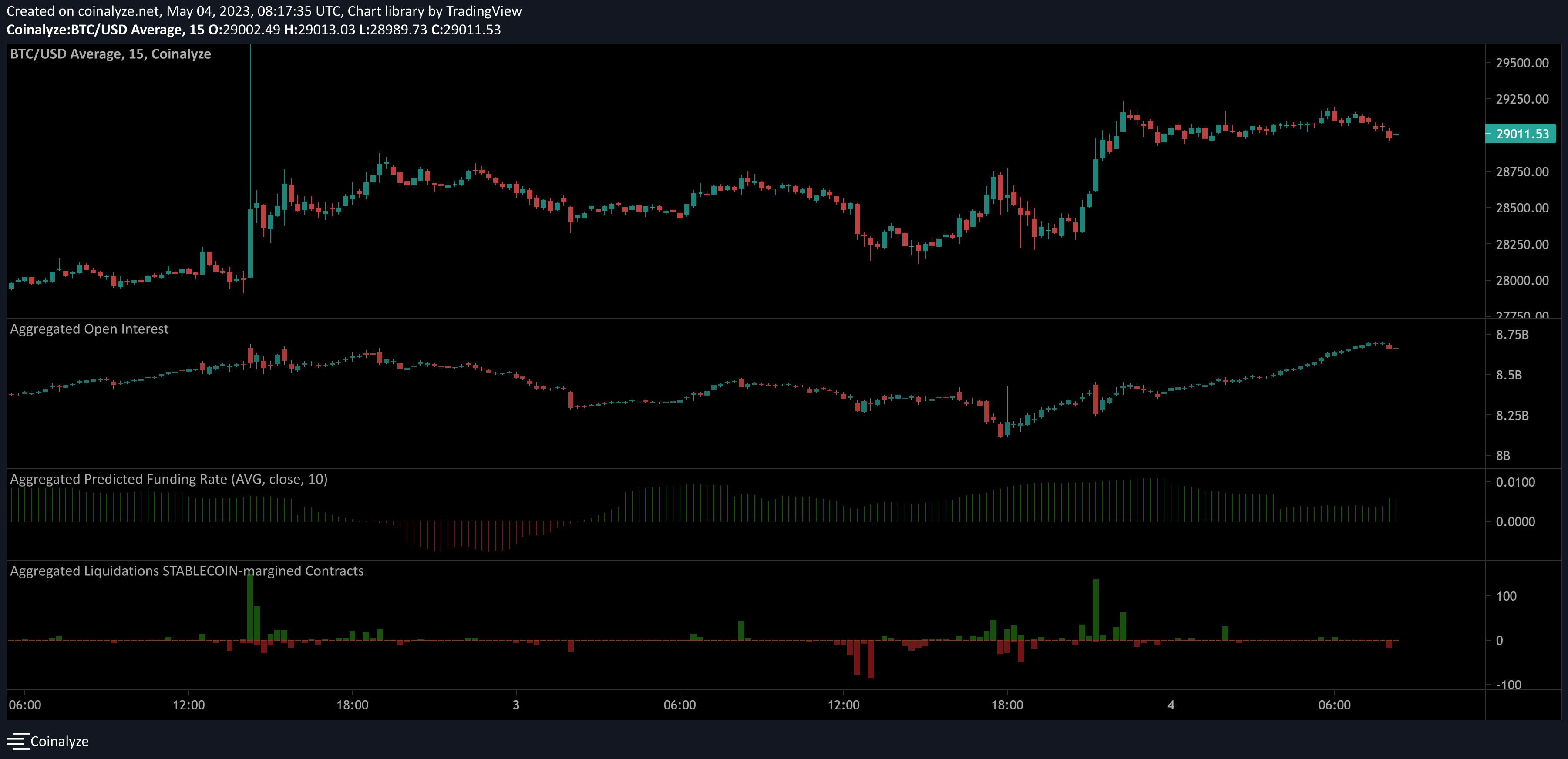The image size is (1568, 759).
Task: Click the 0.0100 funding rate scale value
Action: coord(1516,481)
